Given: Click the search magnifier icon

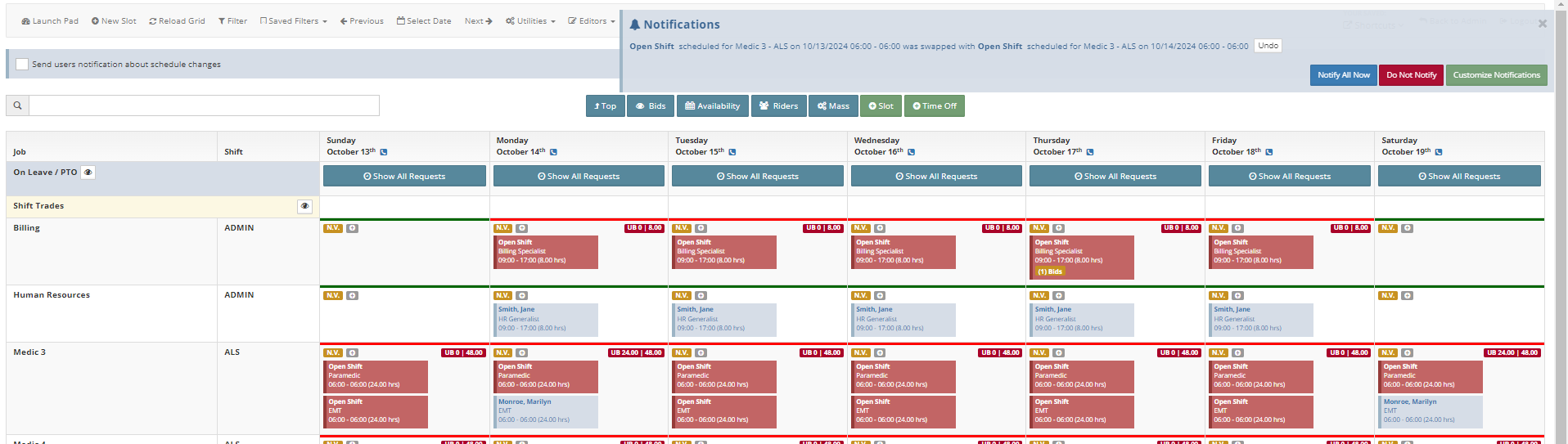Looking at the screenshot, I should point(17,105).
